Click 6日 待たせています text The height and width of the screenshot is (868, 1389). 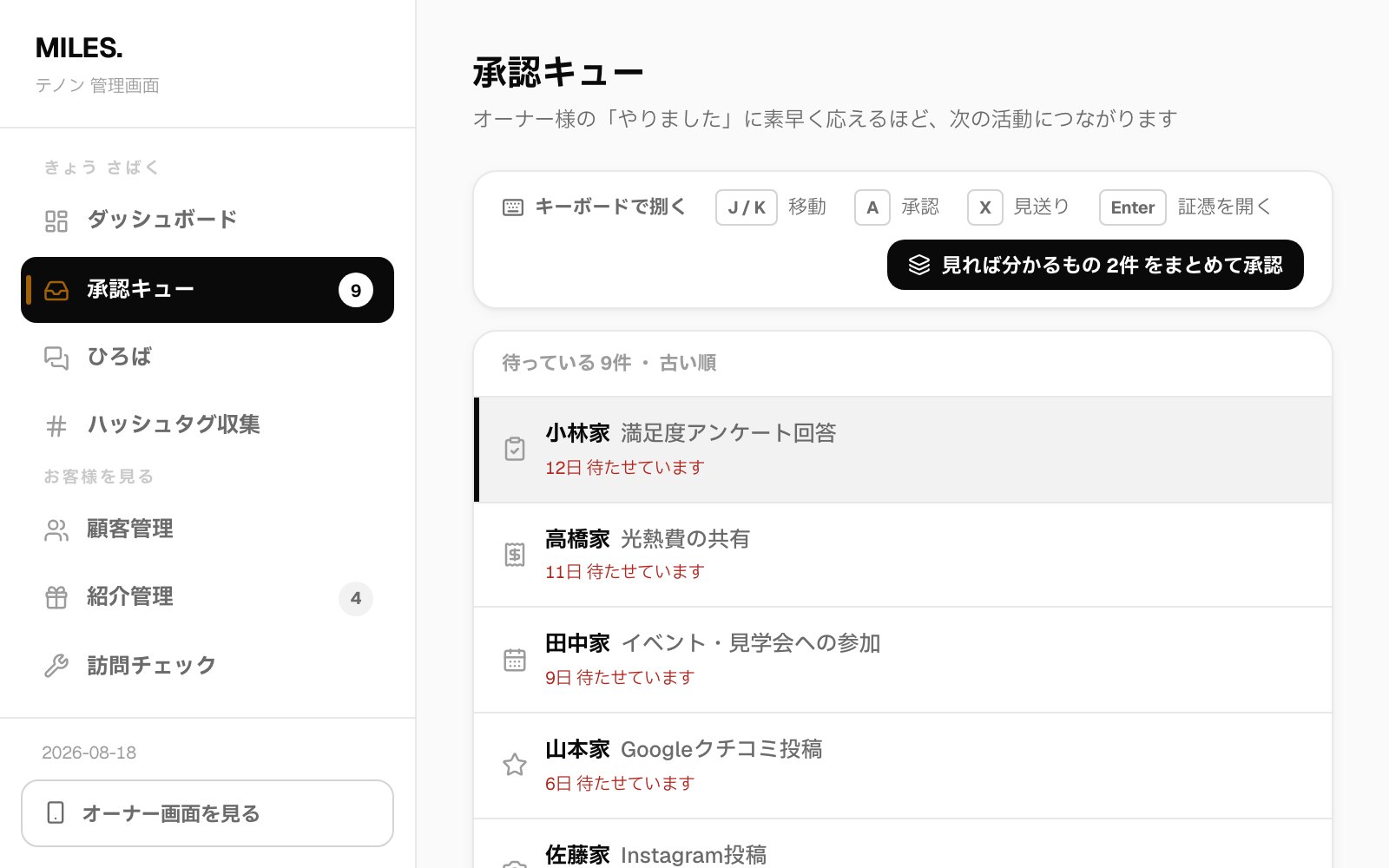point(620,784)
